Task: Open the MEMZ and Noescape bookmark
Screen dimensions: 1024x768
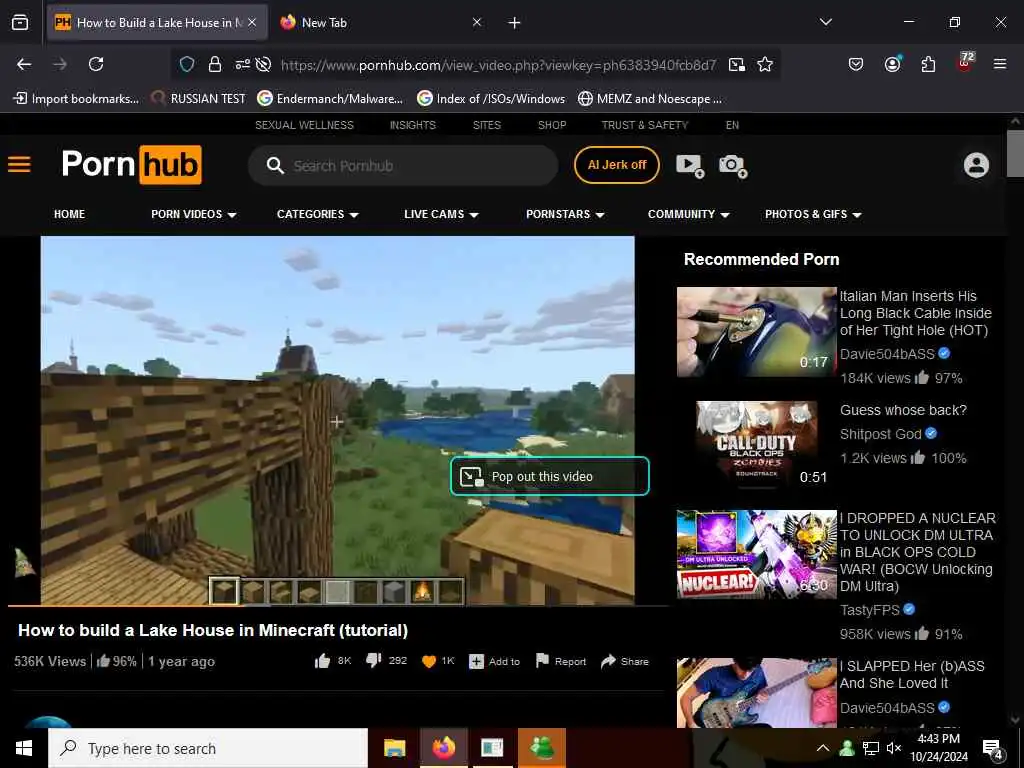Action: (x=650, y=99)
